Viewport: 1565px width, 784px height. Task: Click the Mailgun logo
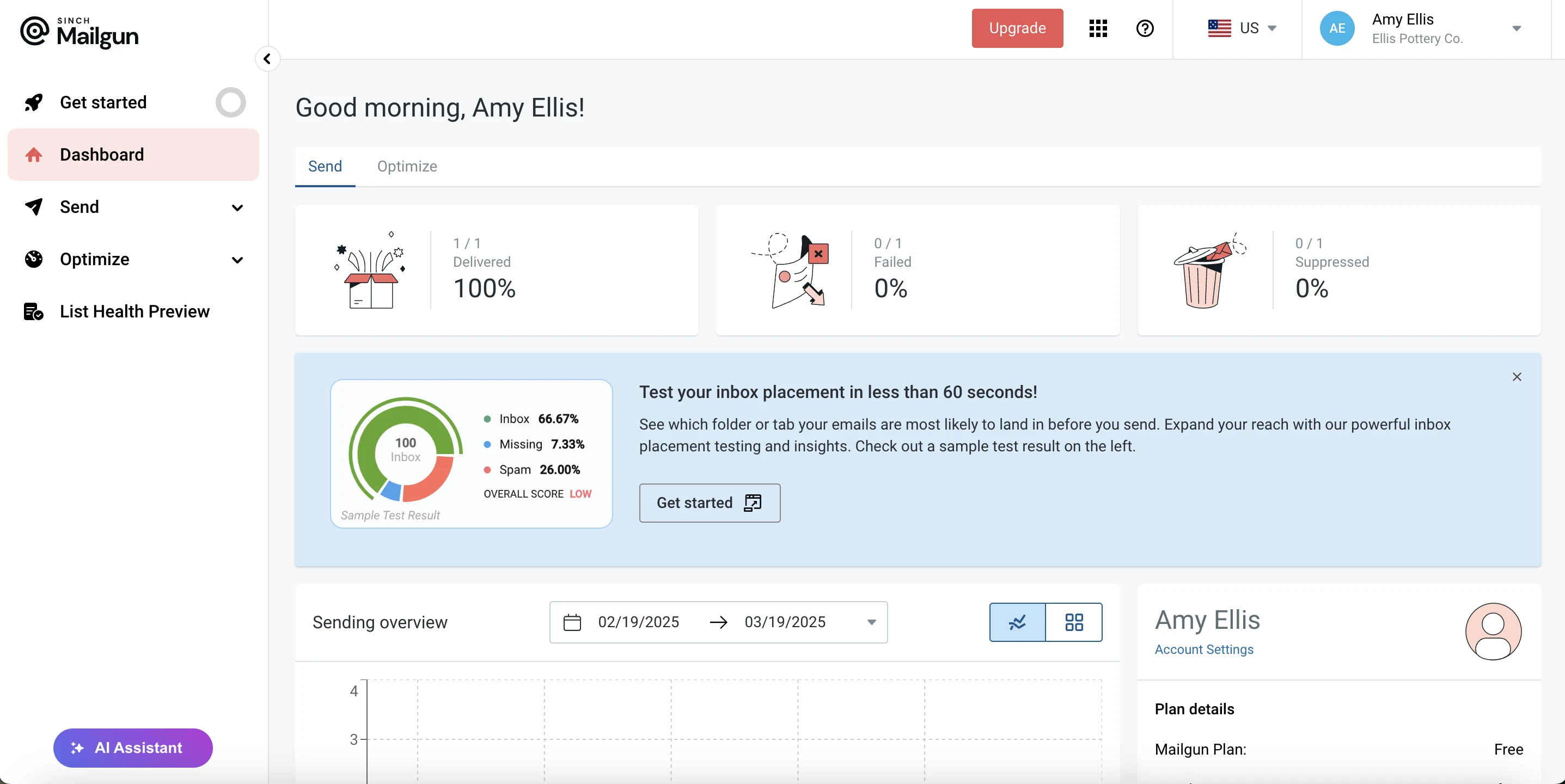click(x=80, y=33)
